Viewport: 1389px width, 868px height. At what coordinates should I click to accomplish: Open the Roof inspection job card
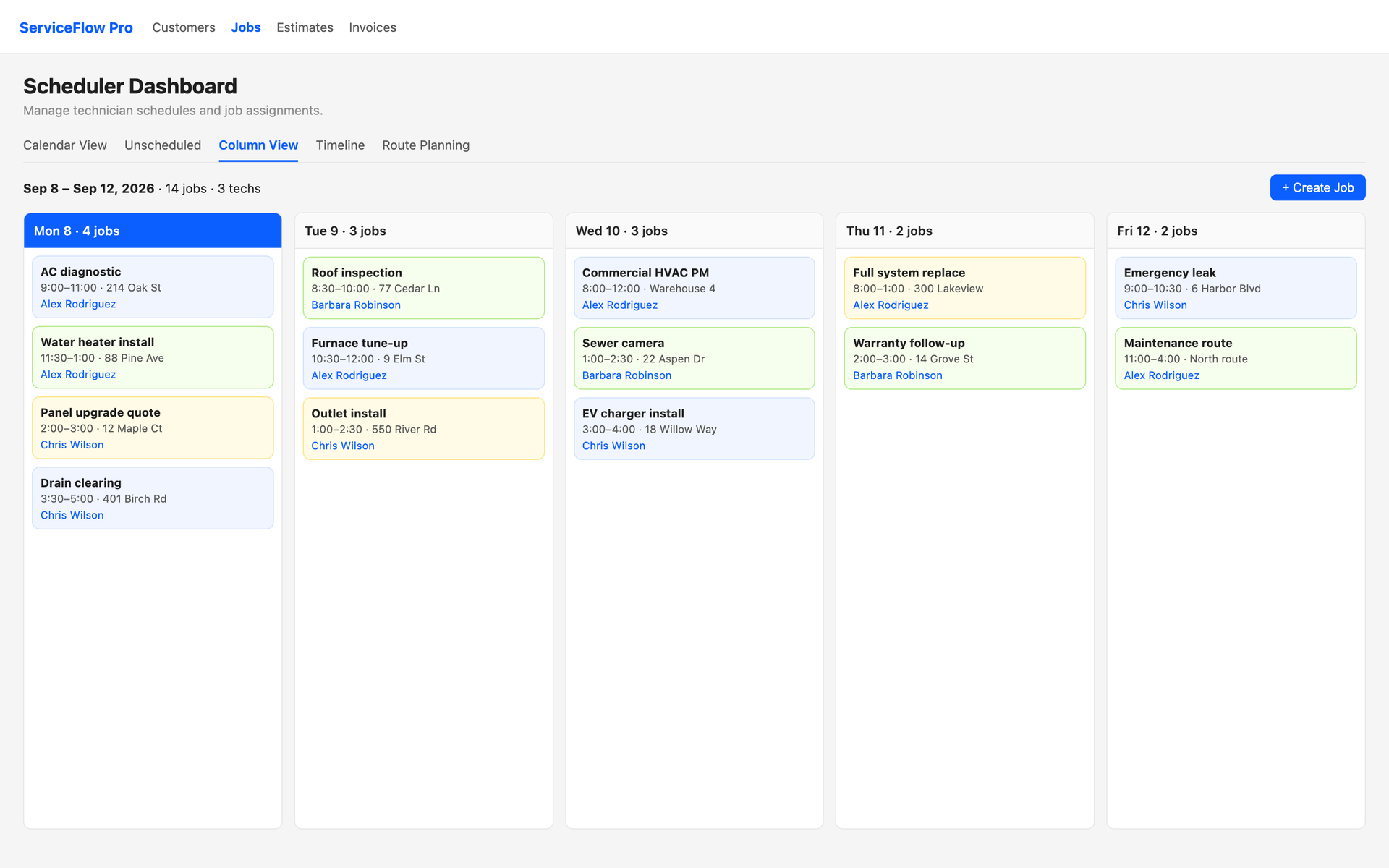[424, 288]
